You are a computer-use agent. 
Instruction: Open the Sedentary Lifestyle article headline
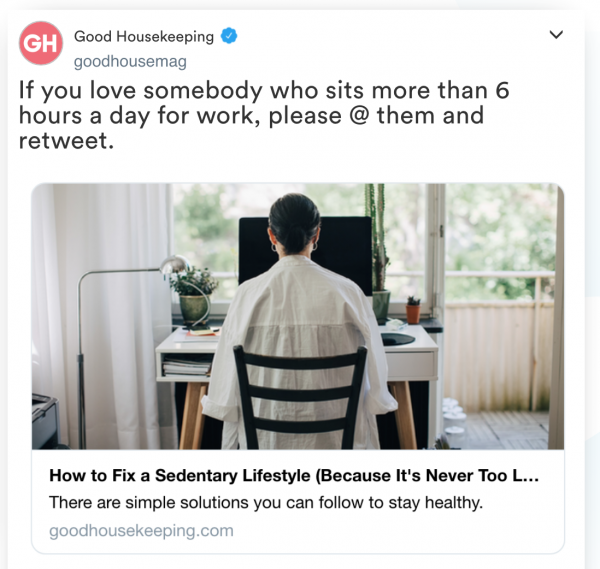pos(294,476)
